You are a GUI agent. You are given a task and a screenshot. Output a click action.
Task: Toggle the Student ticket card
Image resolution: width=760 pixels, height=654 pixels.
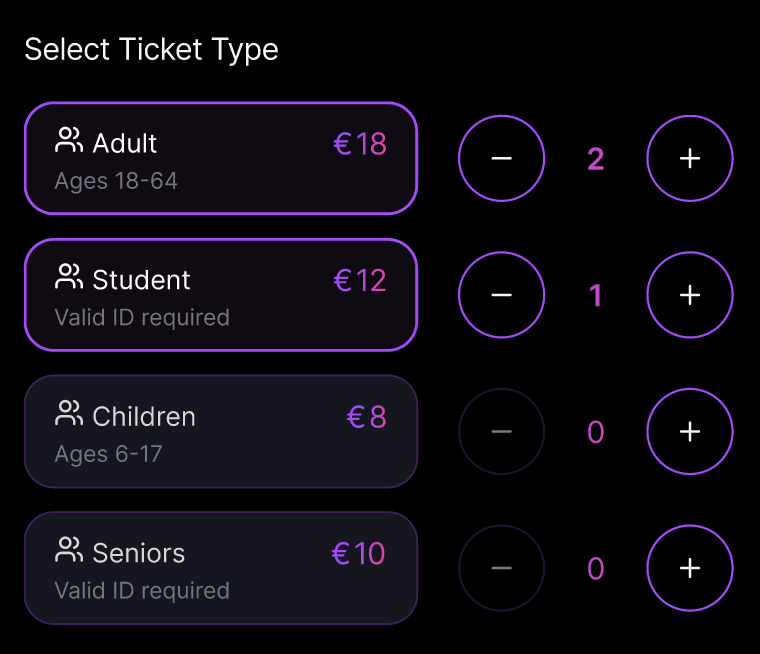(220, 295)
